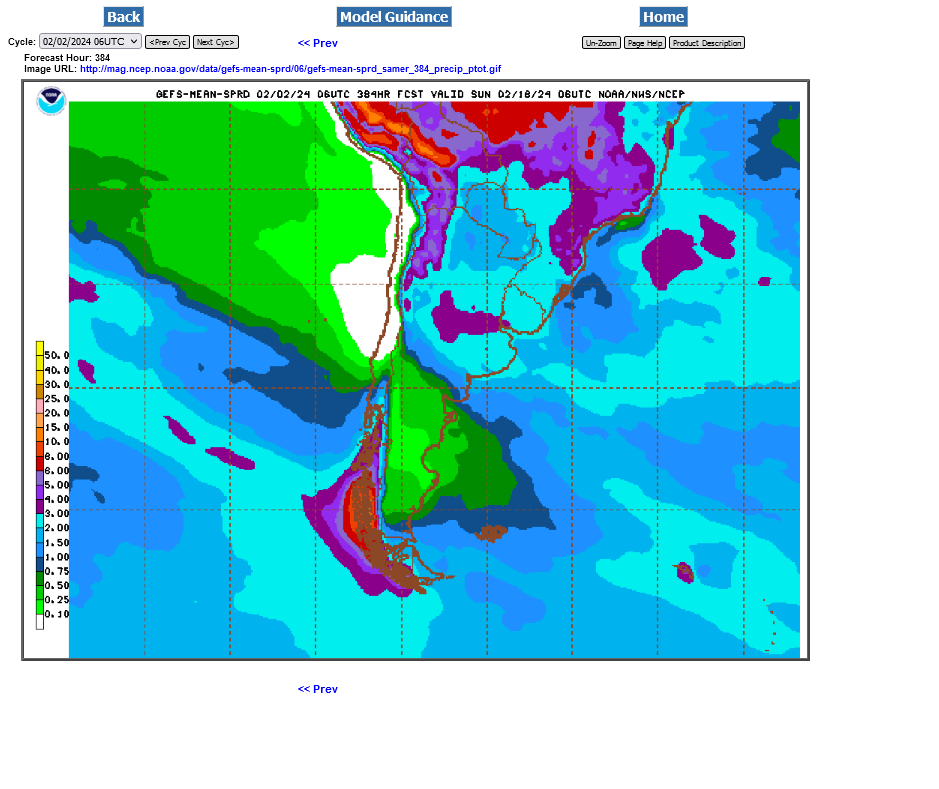Click the Prev Cyc button
This screenshot has width=939, height=789.
(x=168, y=43)
